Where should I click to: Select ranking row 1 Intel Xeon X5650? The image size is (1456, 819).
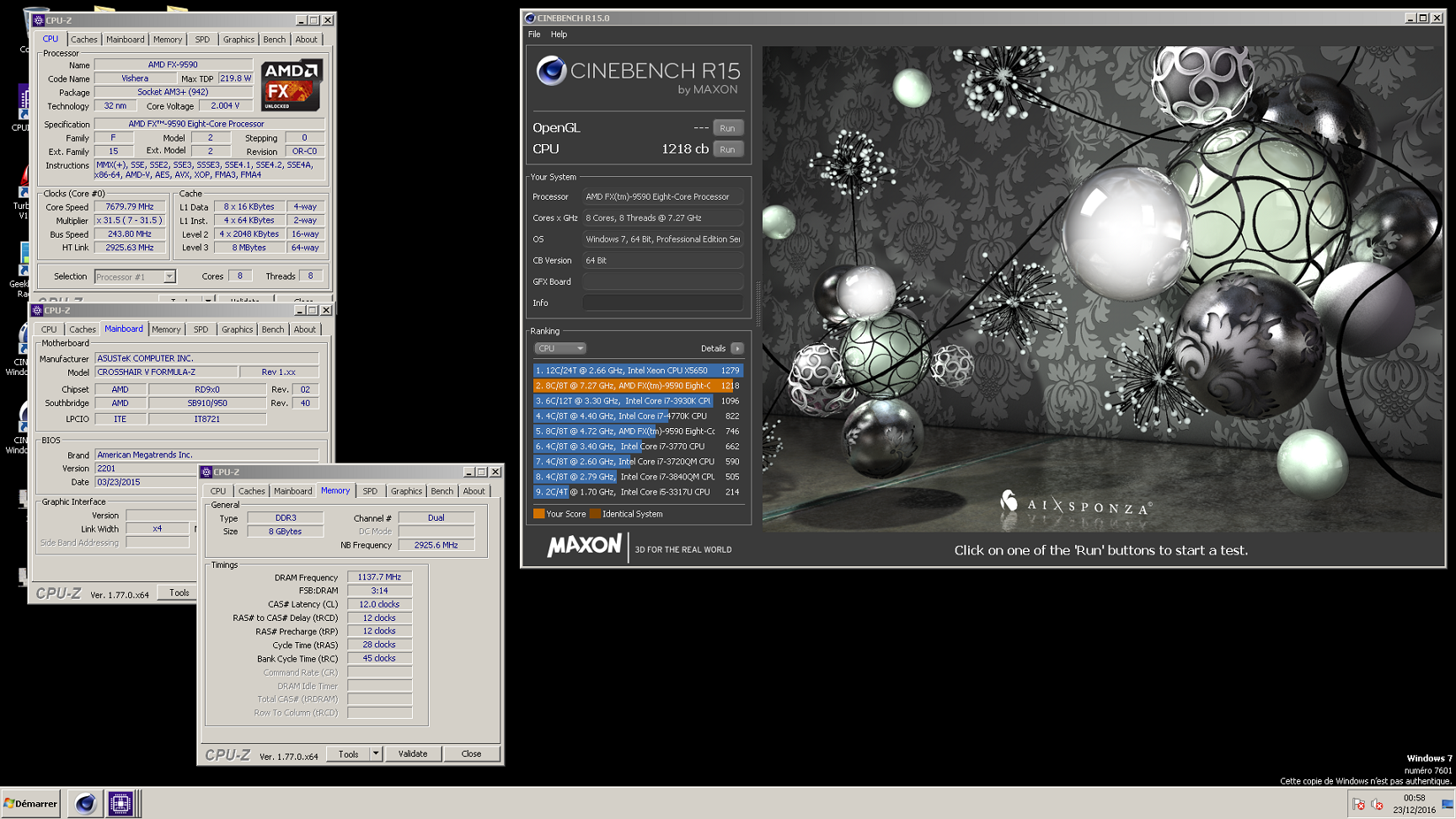[638, 370]
